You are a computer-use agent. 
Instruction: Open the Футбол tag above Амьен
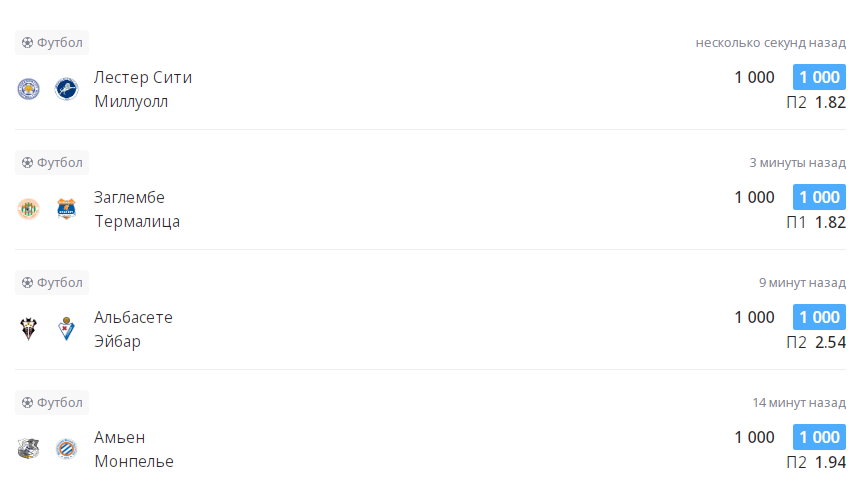[x=52, y=402]
